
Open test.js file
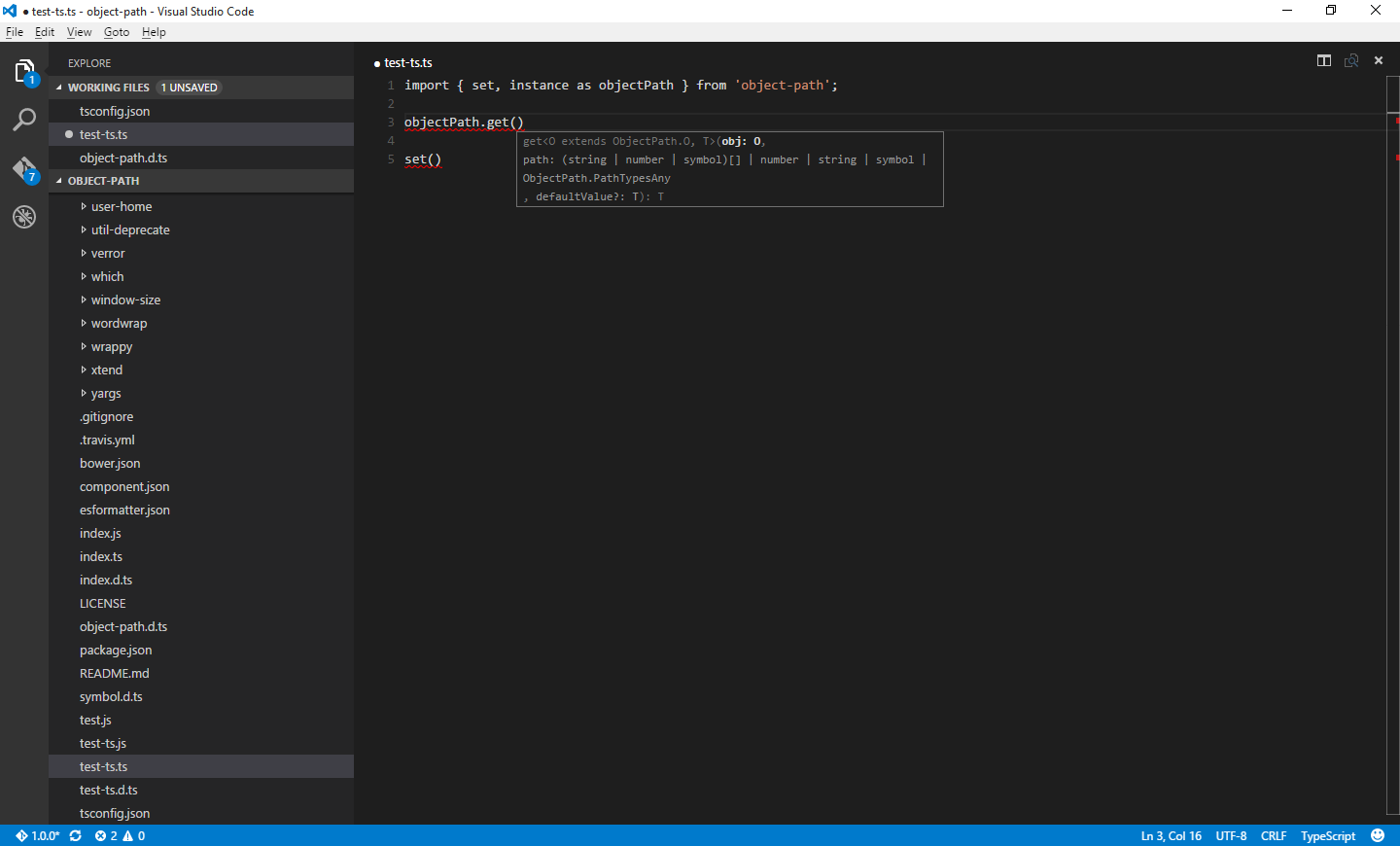(201, 720)
